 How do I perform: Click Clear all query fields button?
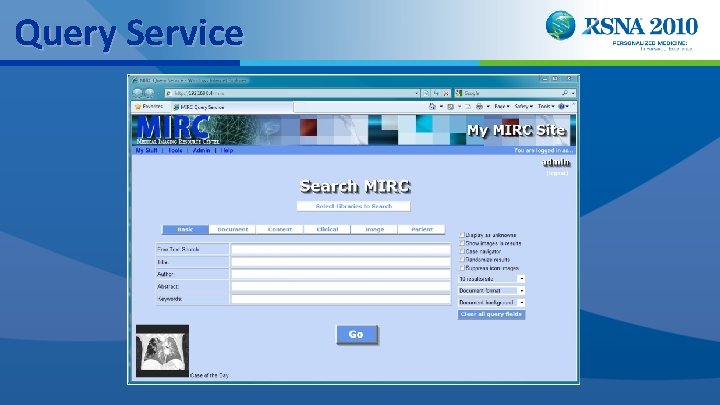point(491,315)
